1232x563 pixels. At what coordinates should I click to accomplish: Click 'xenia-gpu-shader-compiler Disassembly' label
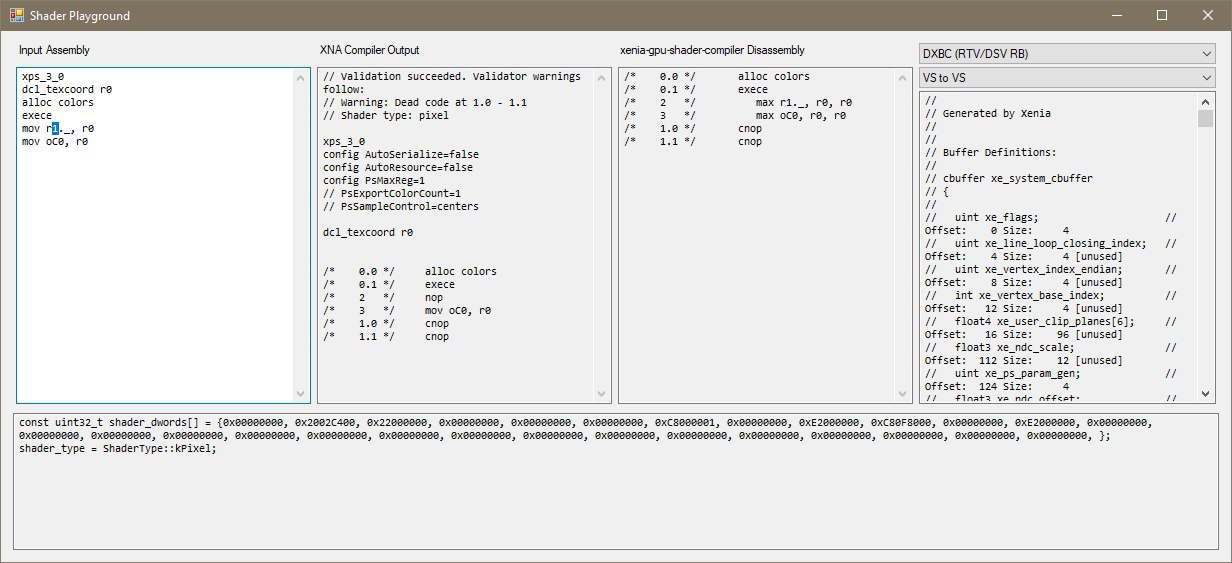pos(712,50)
